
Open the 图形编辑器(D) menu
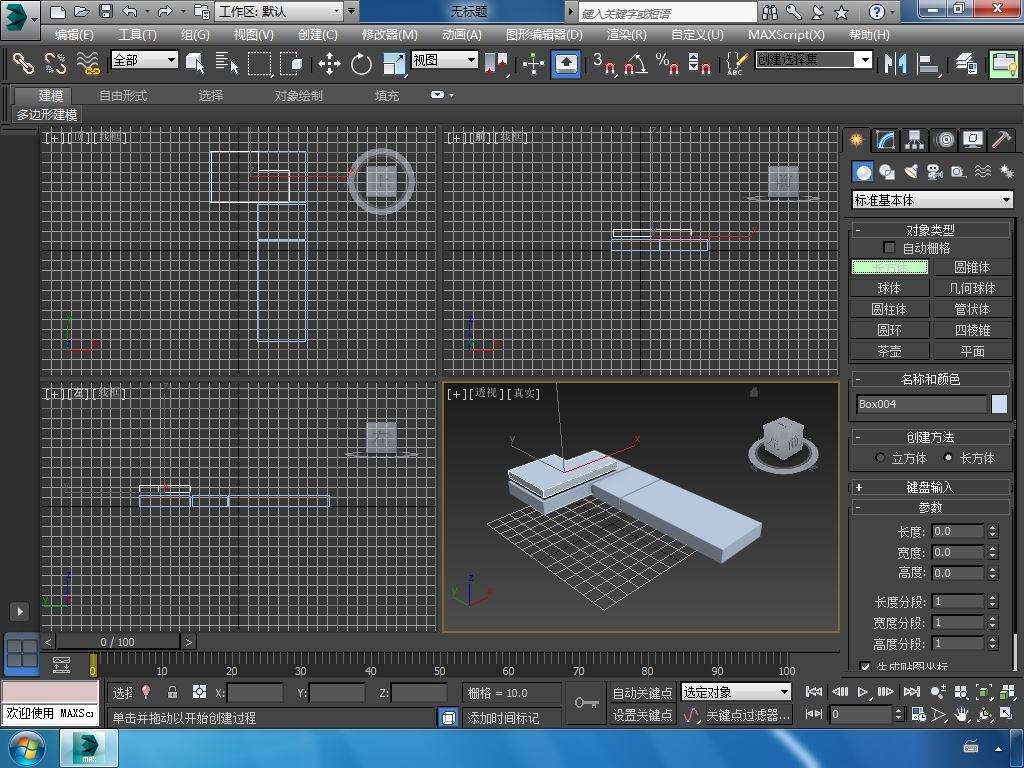[x=544, y=35]
